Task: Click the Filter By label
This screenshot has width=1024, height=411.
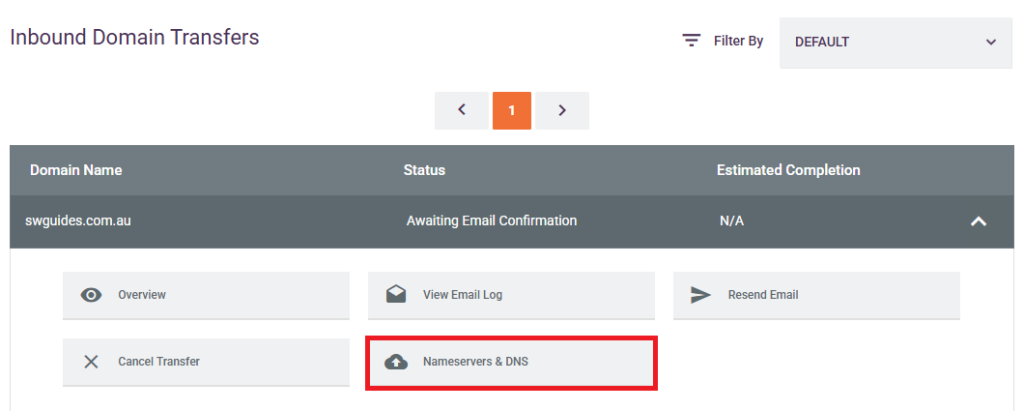Action: (739, 41)
